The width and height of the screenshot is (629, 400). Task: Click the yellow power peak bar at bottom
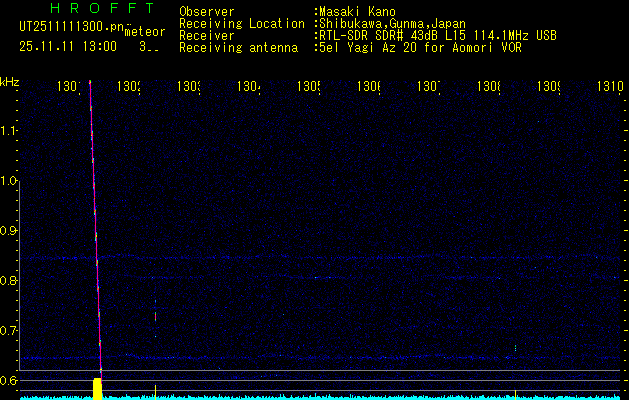click(98, 388)
